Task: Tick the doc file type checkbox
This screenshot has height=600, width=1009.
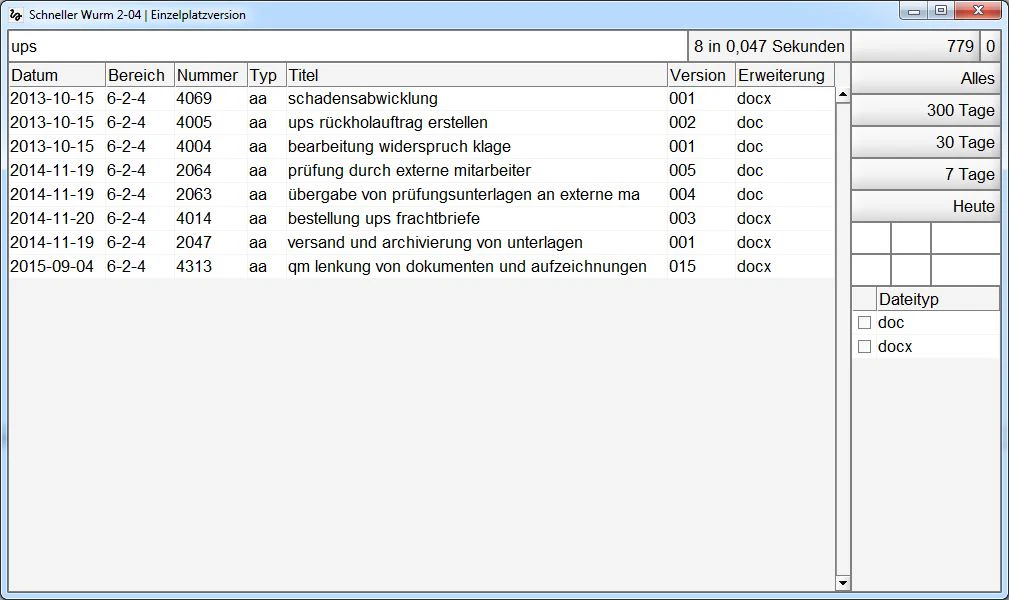Action: (x=865, y=323)
